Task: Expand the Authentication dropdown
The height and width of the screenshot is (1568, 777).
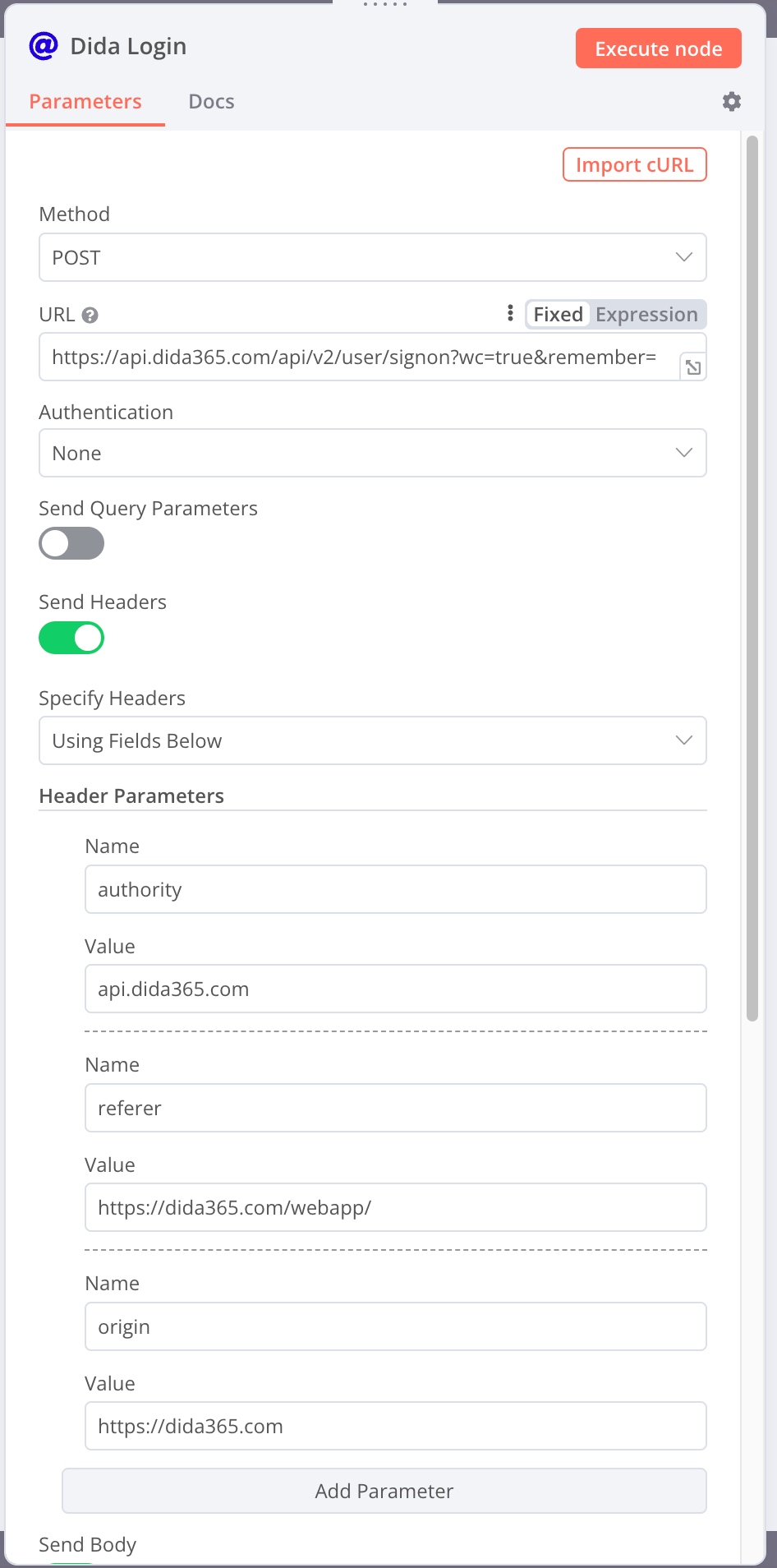Action: tap(372, 453)
